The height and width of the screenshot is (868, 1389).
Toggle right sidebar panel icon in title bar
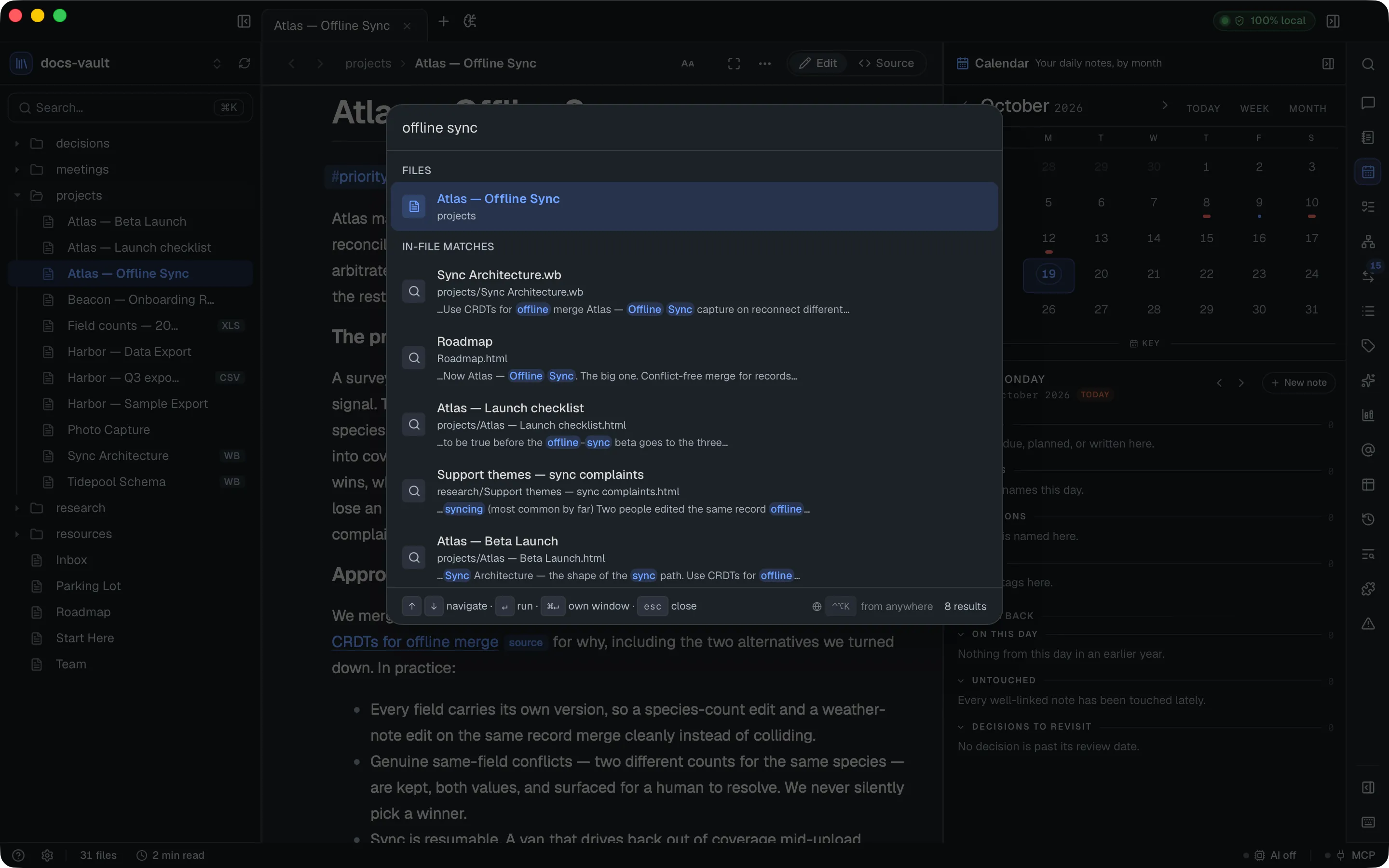coord(1333,21)
